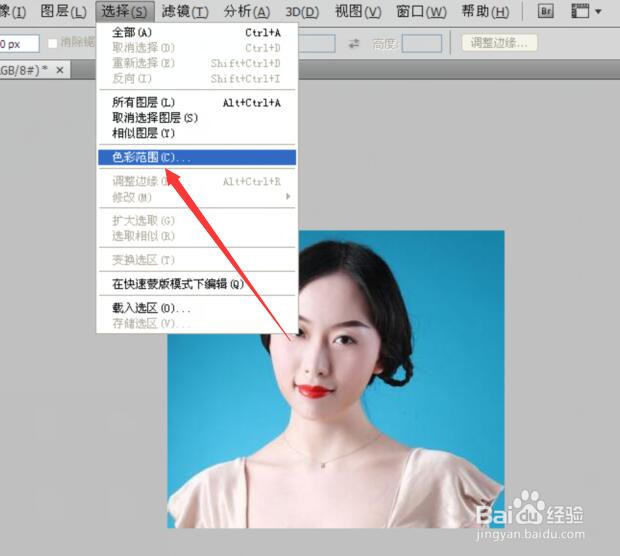The height and width of the screenshot is (556, 620).
Task: Choose 载入选区(O)... menu entry
Action: coord(197,308)
